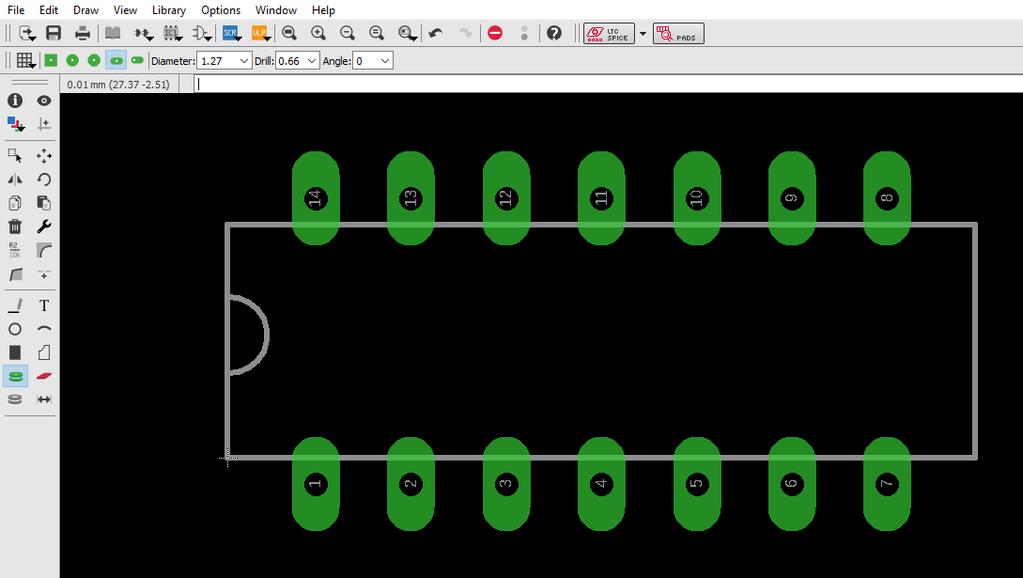This screenshot has width=1023, height=578.
Task: Select the Copy tool
Action: 15,203
